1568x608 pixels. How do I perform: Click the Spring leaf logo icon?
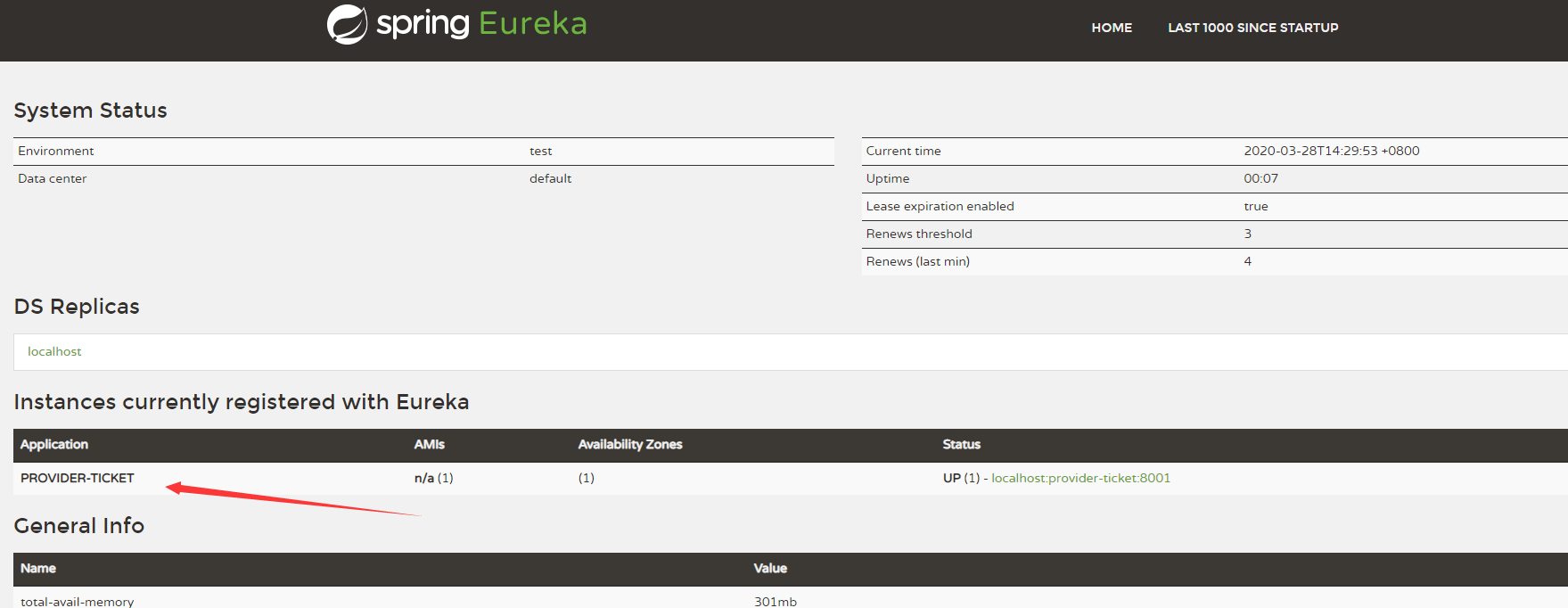[347, 24]
